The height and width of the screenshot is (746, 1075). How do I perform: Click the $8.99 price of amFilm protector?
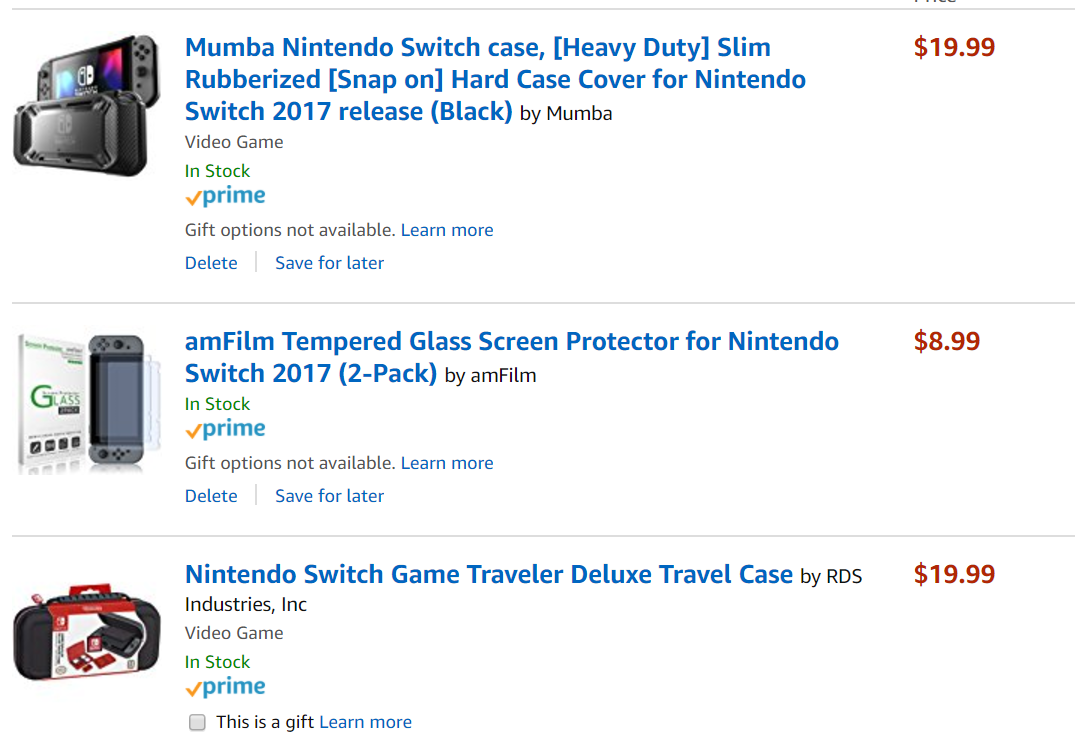click(x=946, y=342)
